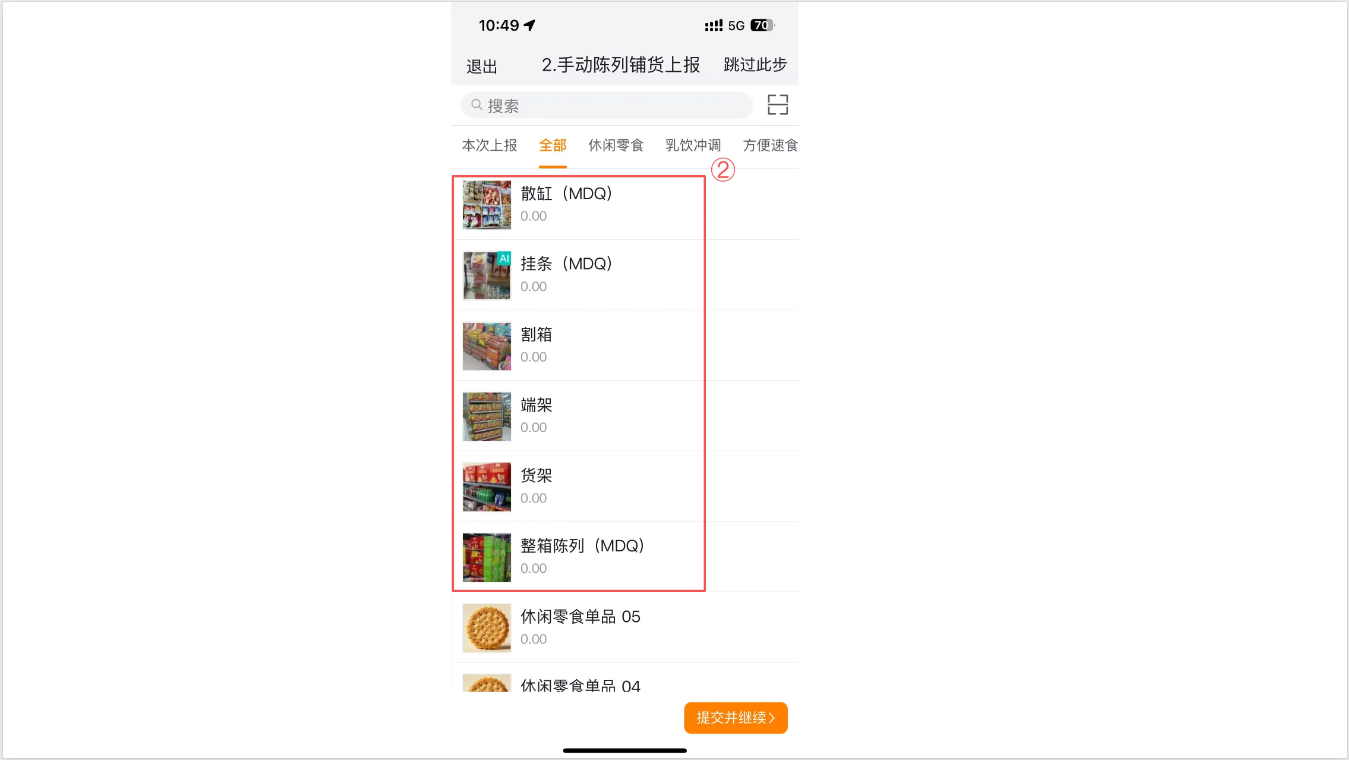Open the 割箱 product thumbnail
This screenshot has height=760, width=1349.
pyautogui.click(x=487, y=346)
